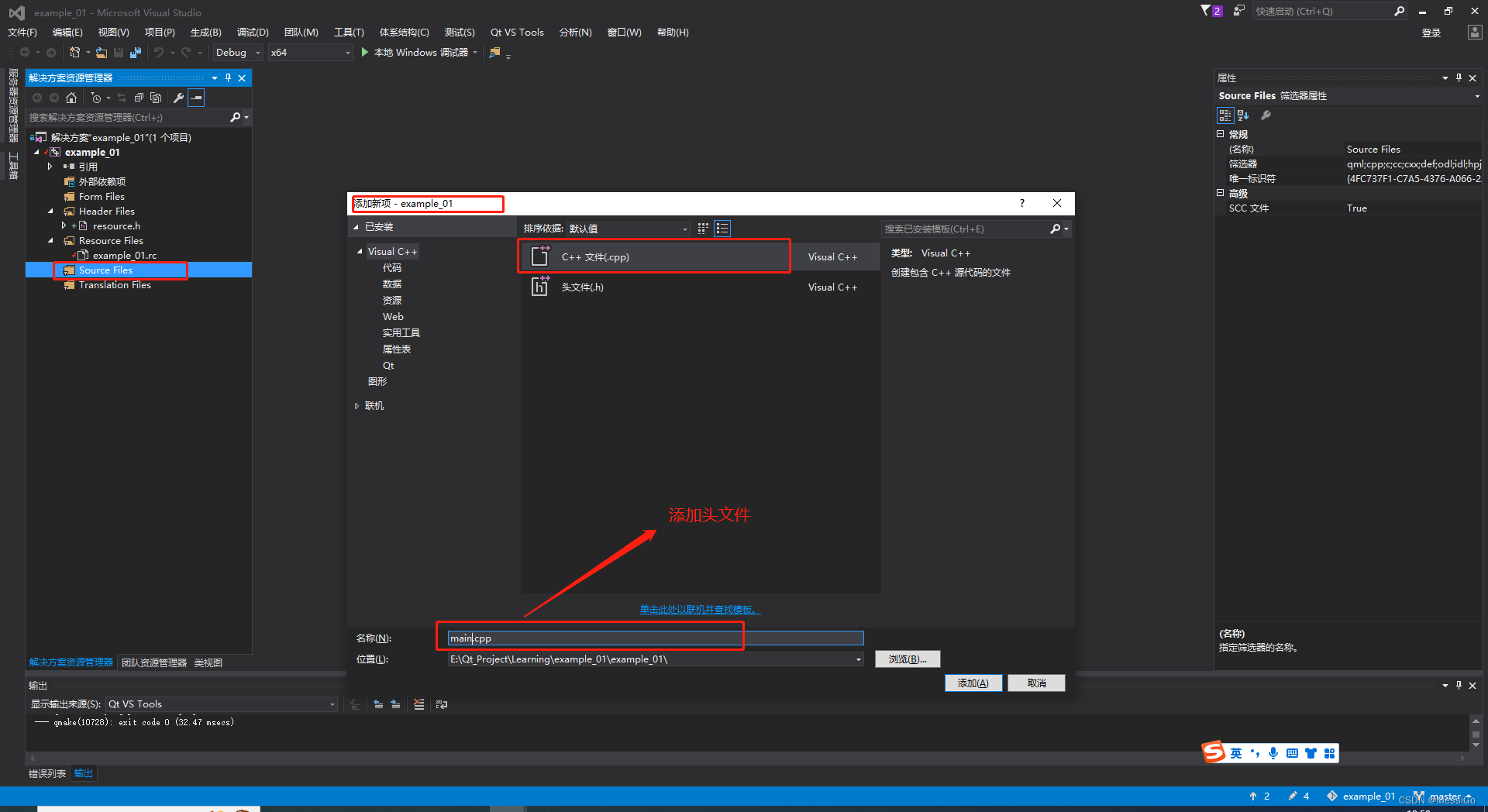1488x812 pixels.
Task: Click clear all output icon
Action: (418, 704)
